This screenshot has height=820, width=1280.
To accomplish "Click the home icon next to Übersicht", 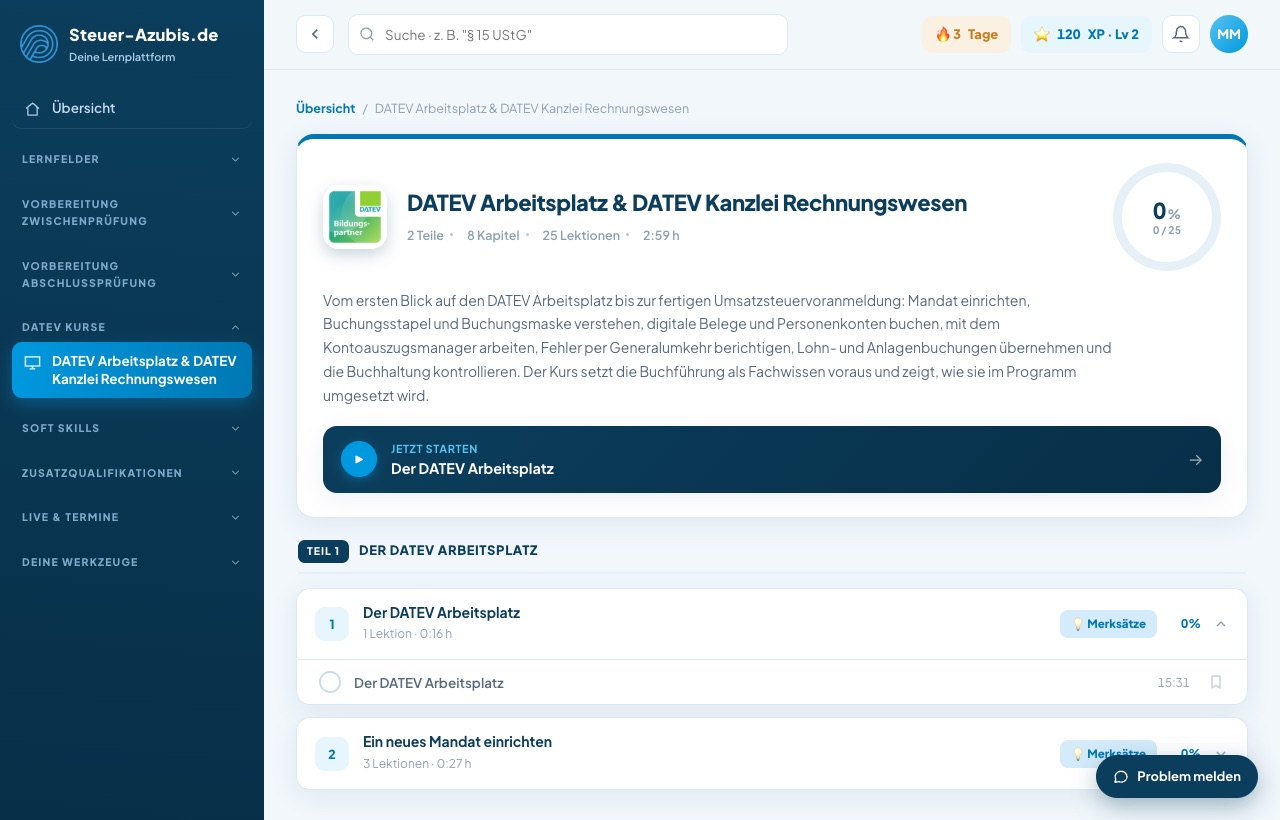I will point(33,108).
